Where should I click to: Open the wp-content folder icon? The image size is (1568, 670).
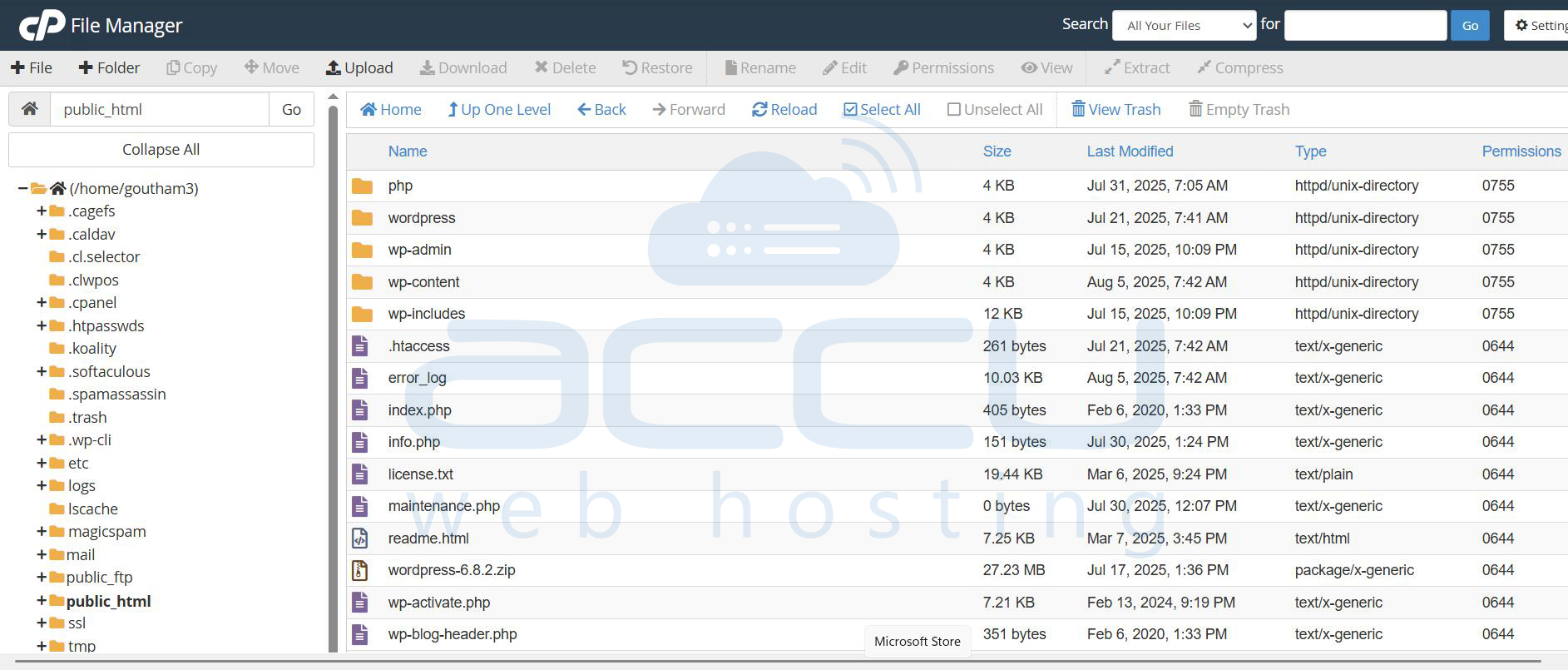[362, 282]
